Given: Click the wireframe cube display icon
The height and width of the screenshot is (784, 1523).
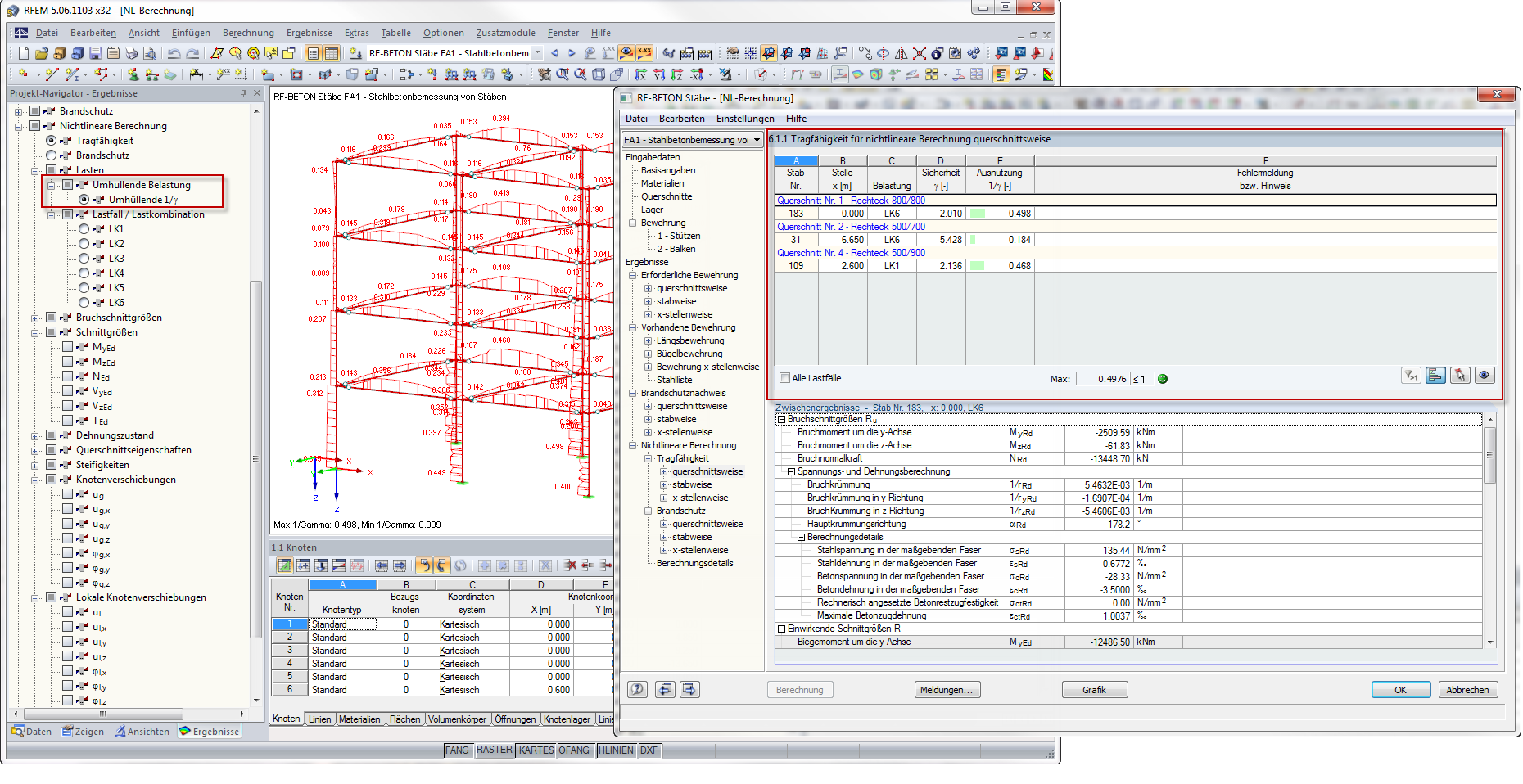Looking at the screenshot, I should coord(599,74).
